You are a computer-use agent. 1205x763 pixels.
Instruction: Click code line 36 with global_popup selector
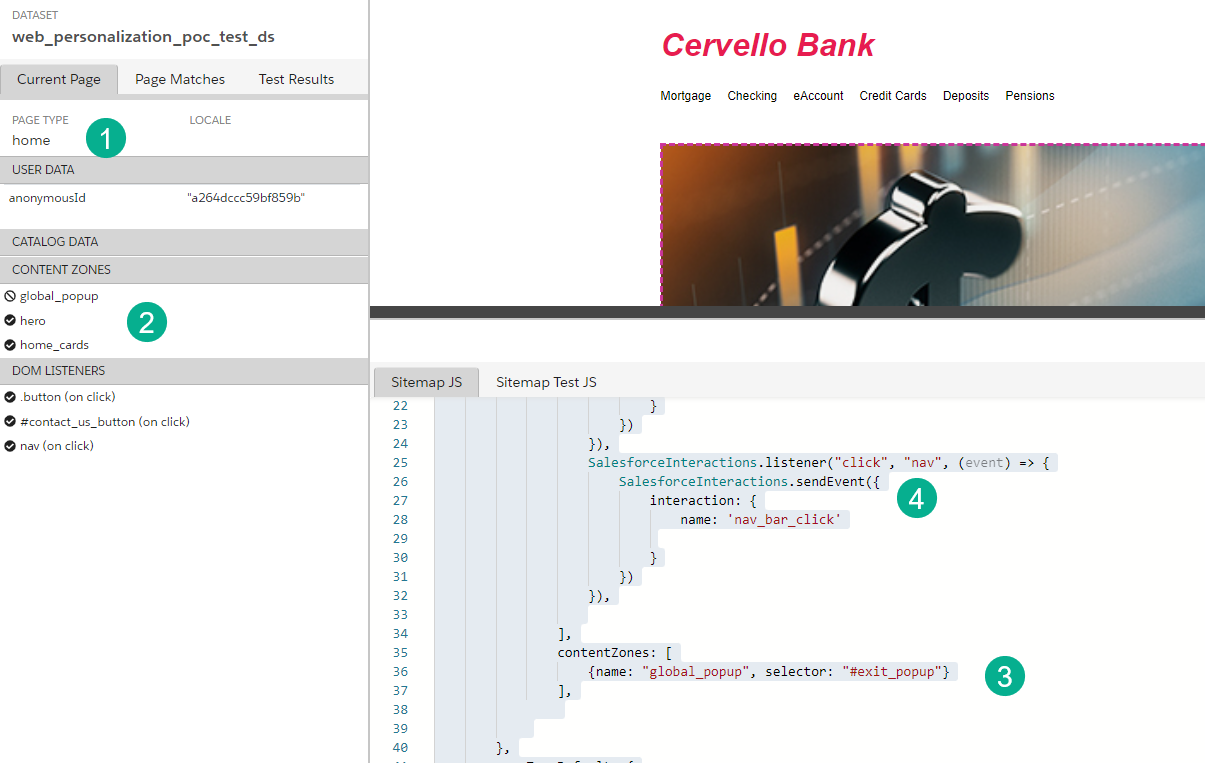(768, 672)
